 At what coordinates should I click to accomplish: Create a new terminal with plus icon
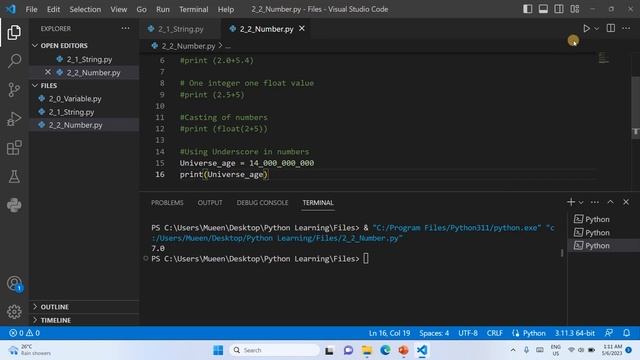point(571,202)
